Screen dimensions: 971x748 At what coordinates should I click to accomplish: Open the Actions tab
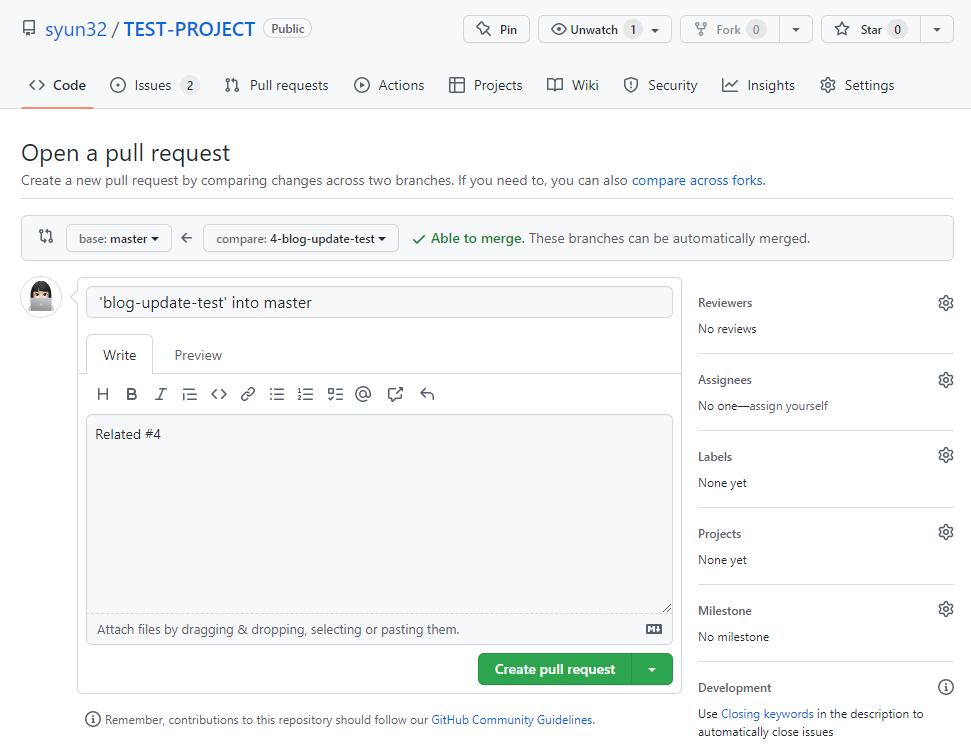click(x=389, y=85)
